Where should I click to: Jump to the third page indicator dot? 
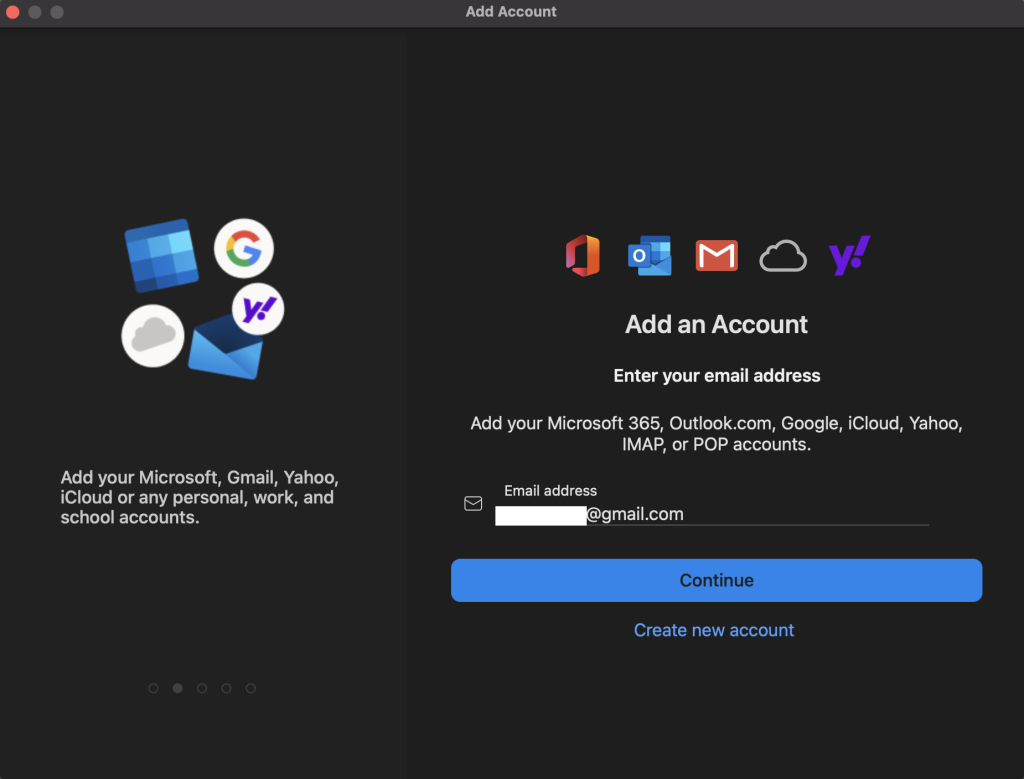pyautogui.click(x=202, y=688)
